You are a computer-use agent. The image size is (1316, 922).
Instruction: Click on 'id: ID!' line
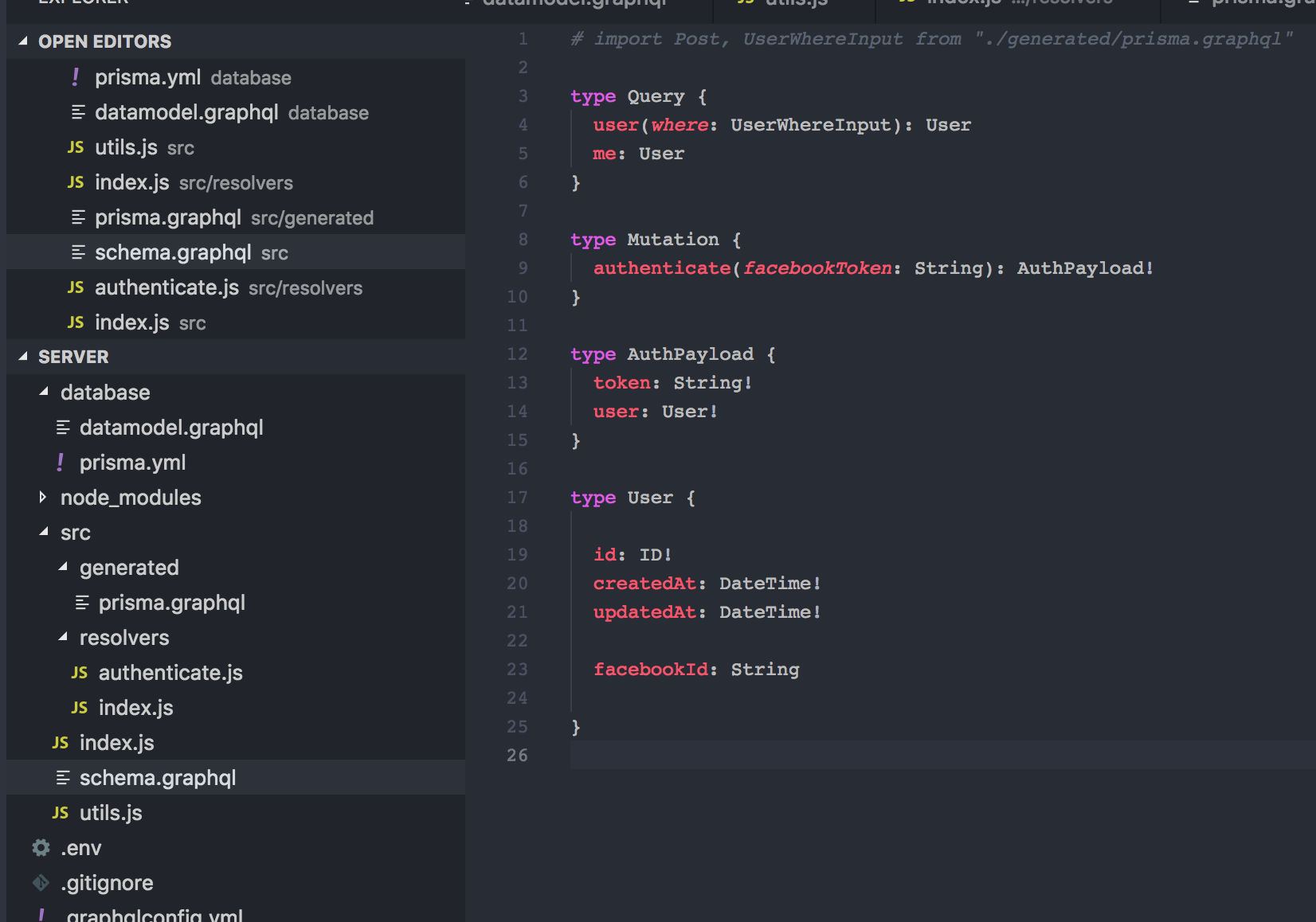tap(633, 555)
